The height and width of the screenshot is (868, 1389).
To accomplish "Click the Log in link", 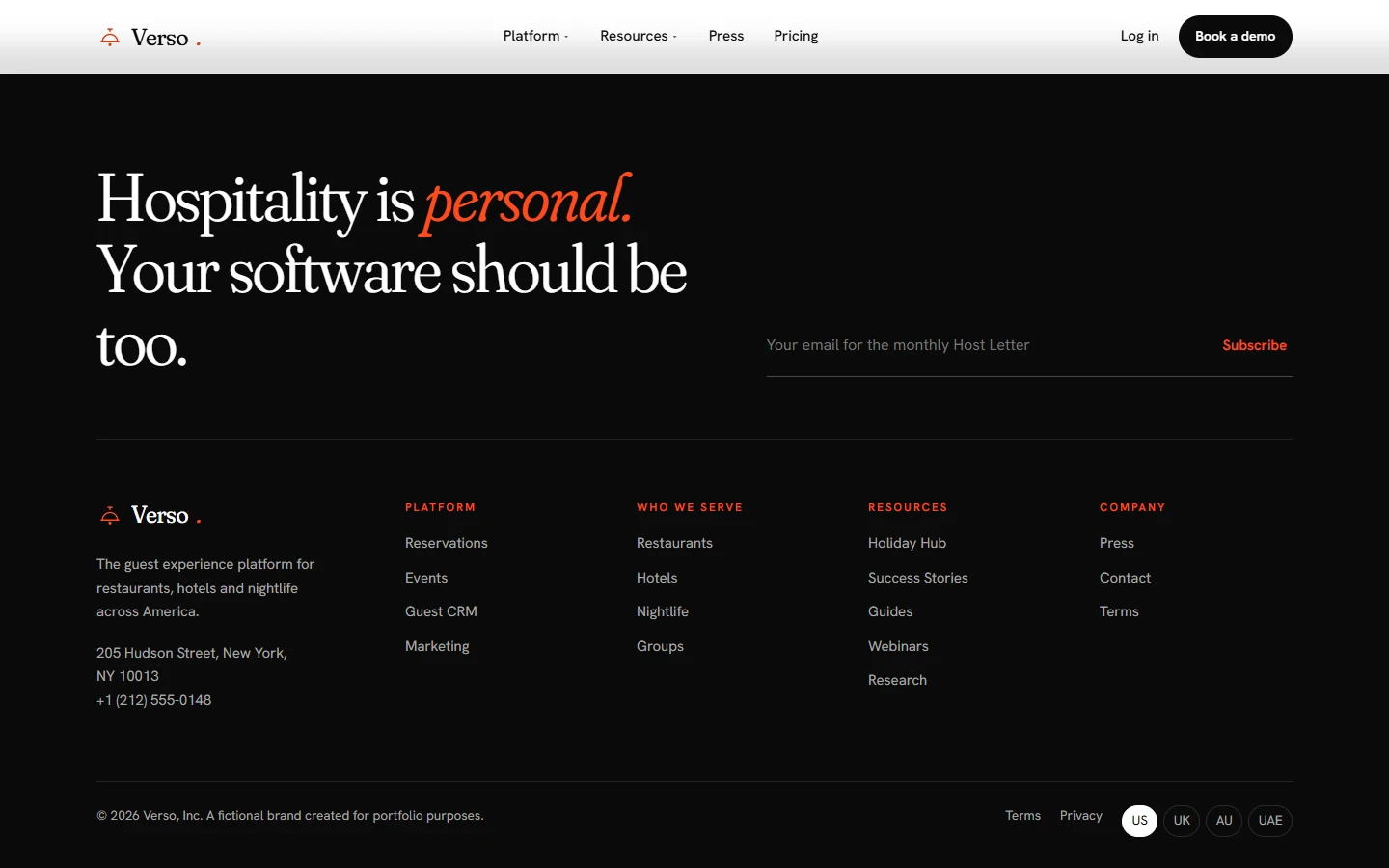I will 1139,36.
